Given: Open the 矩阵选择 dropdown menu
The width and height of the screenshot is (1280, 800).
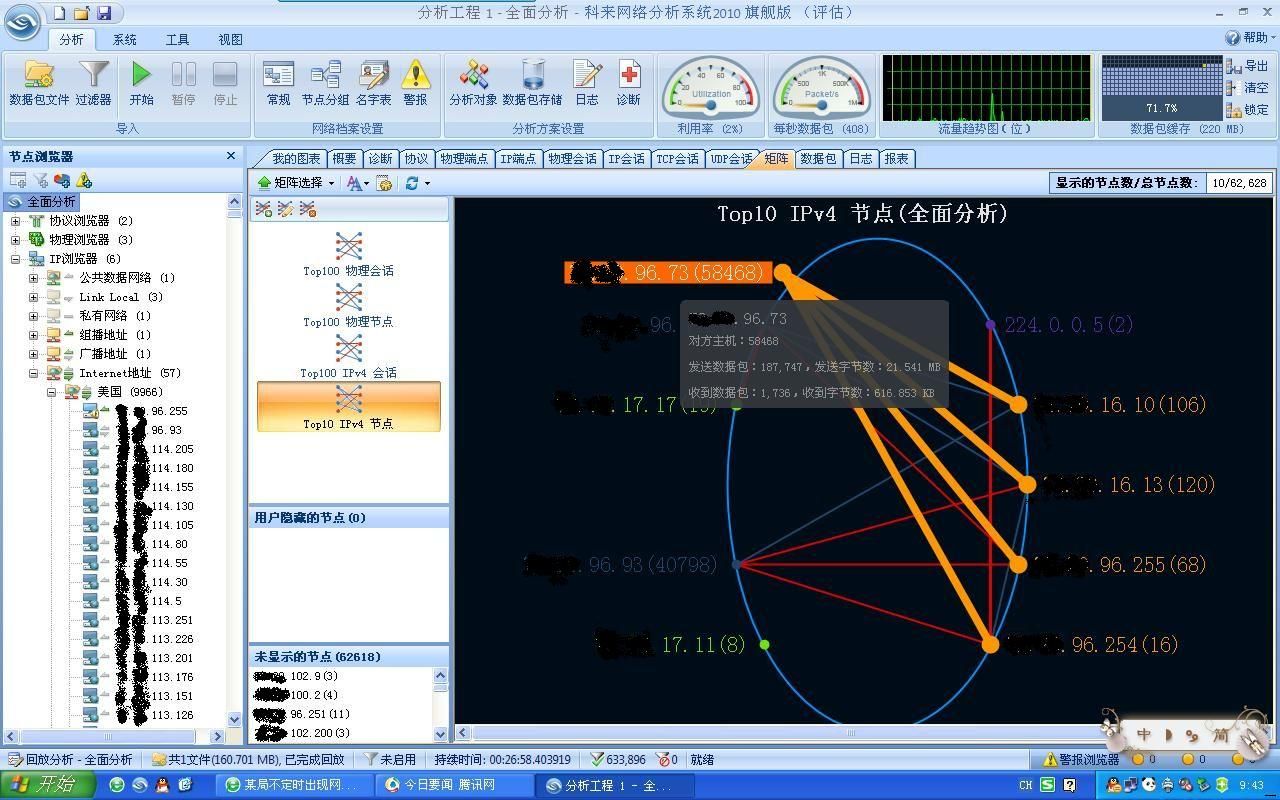Looking at the screenshot, I should click(296, 183).
